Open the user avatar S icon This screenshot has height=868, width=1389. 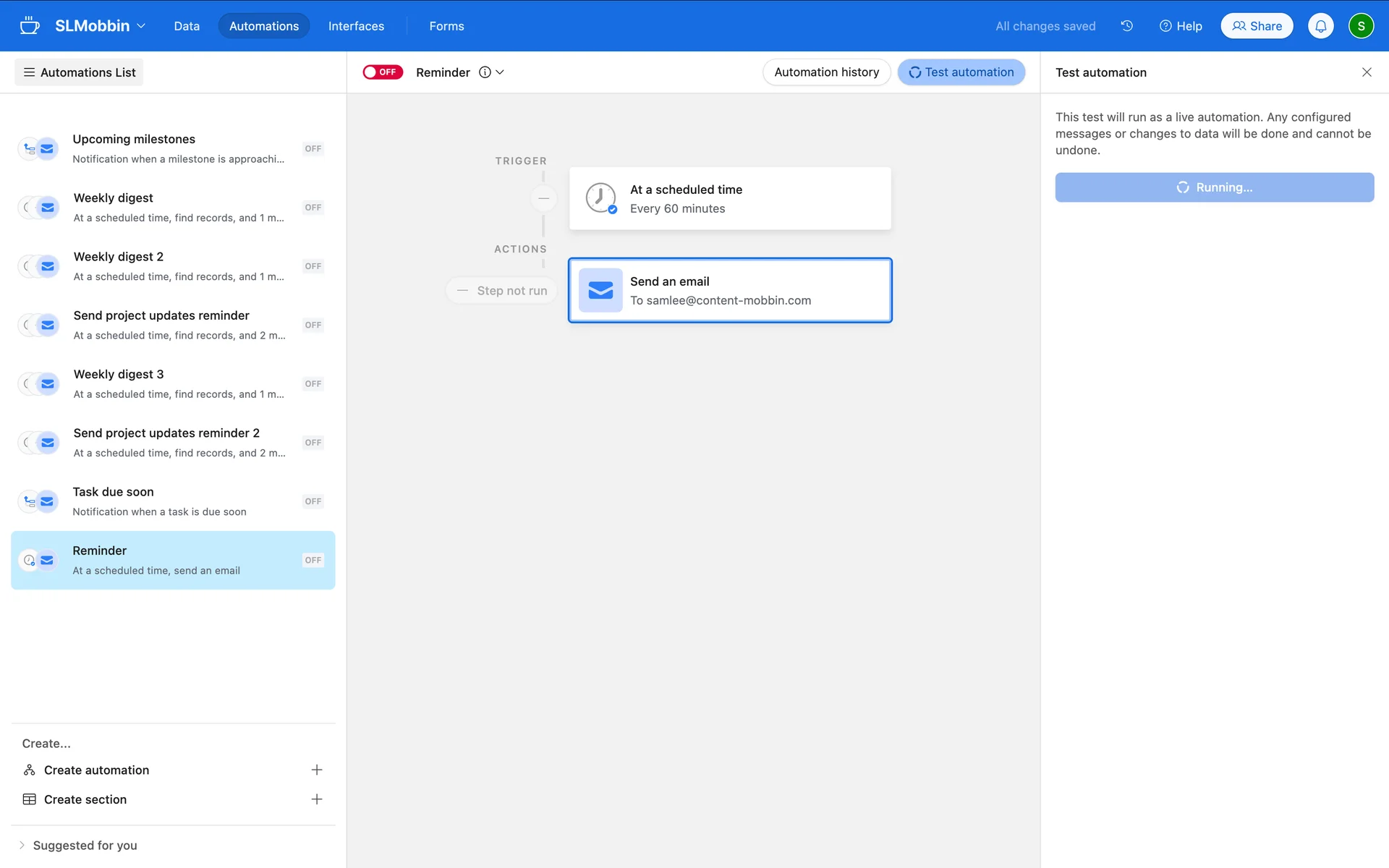coord(1361,26)
